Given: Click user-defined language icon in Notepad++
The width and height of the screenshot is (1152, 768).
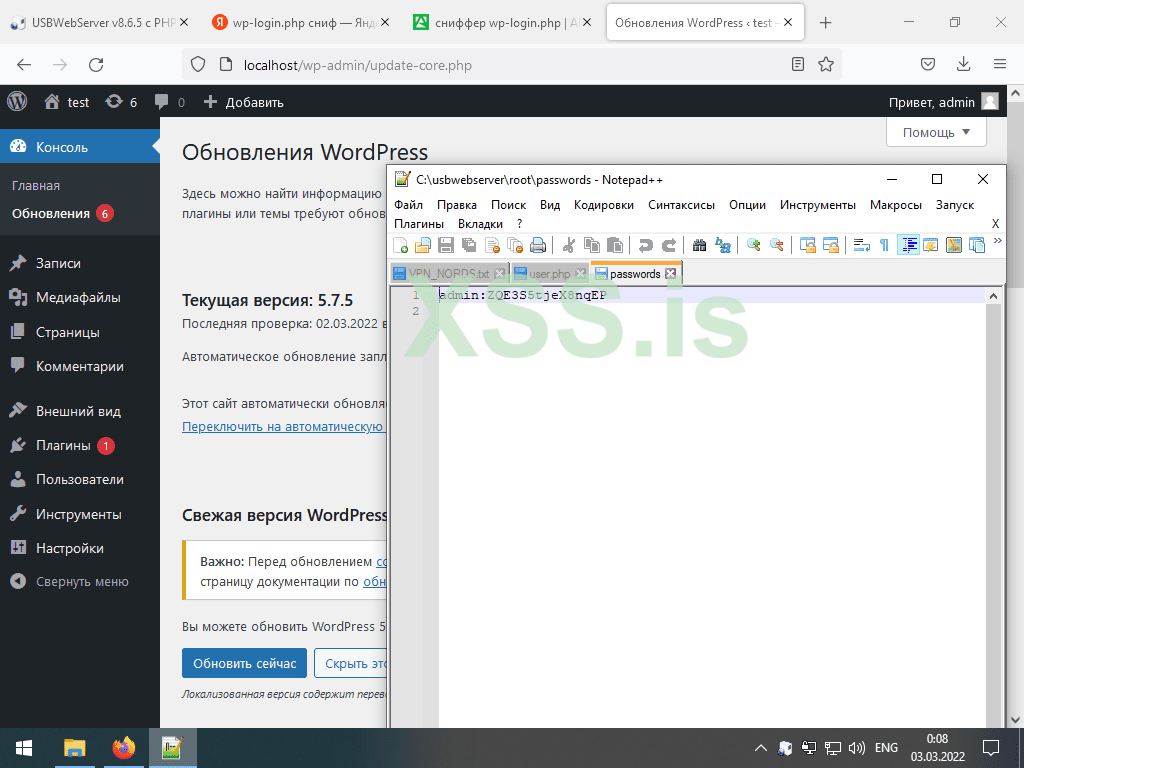Looking at the screenshot, I should (x=931, y=245).
